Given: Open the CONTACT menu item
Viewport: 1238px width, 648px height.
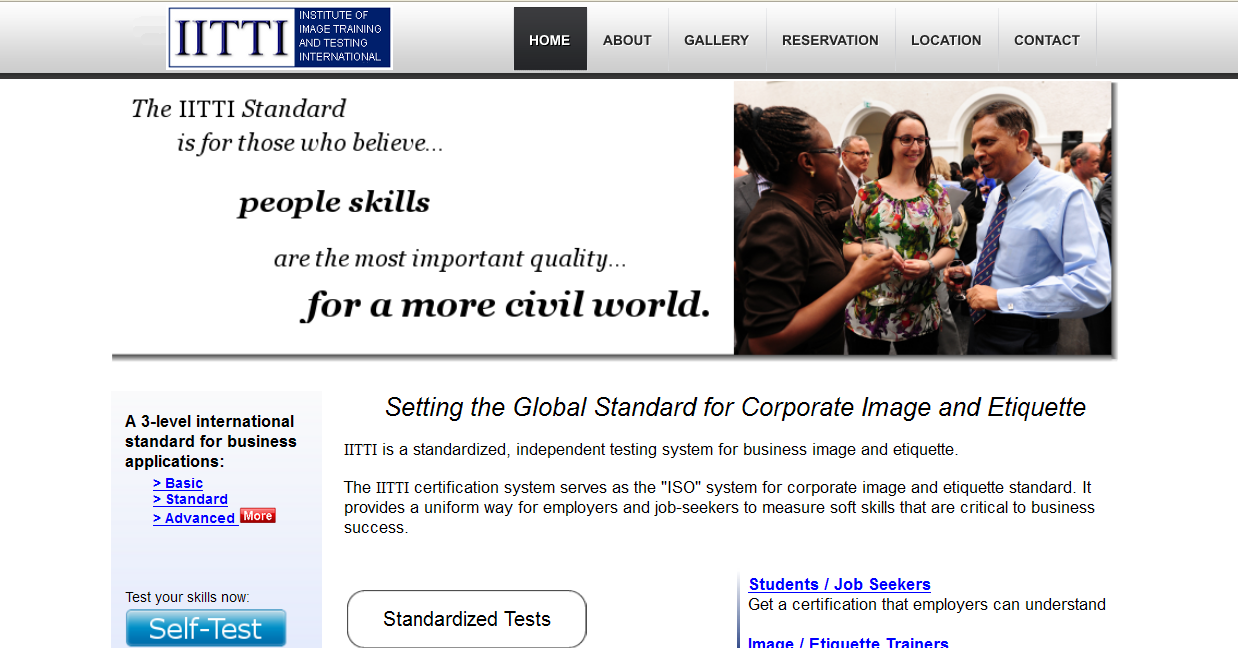Looking at the screenshot, I should tap(1047, 39).
